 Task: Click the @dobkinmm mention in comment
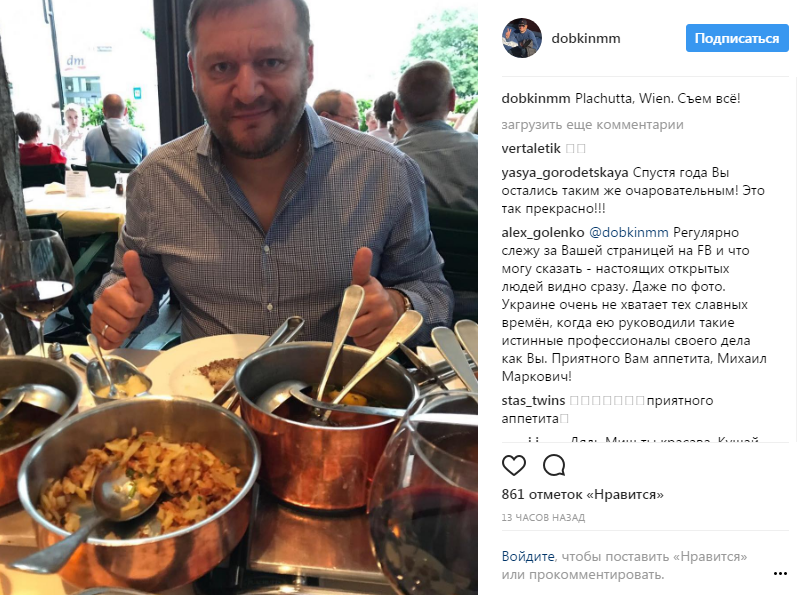[629, 233]
